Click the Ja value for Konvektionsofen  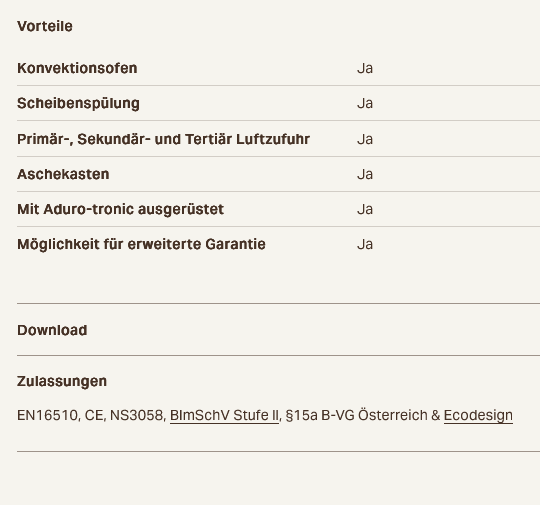(365, 68)
